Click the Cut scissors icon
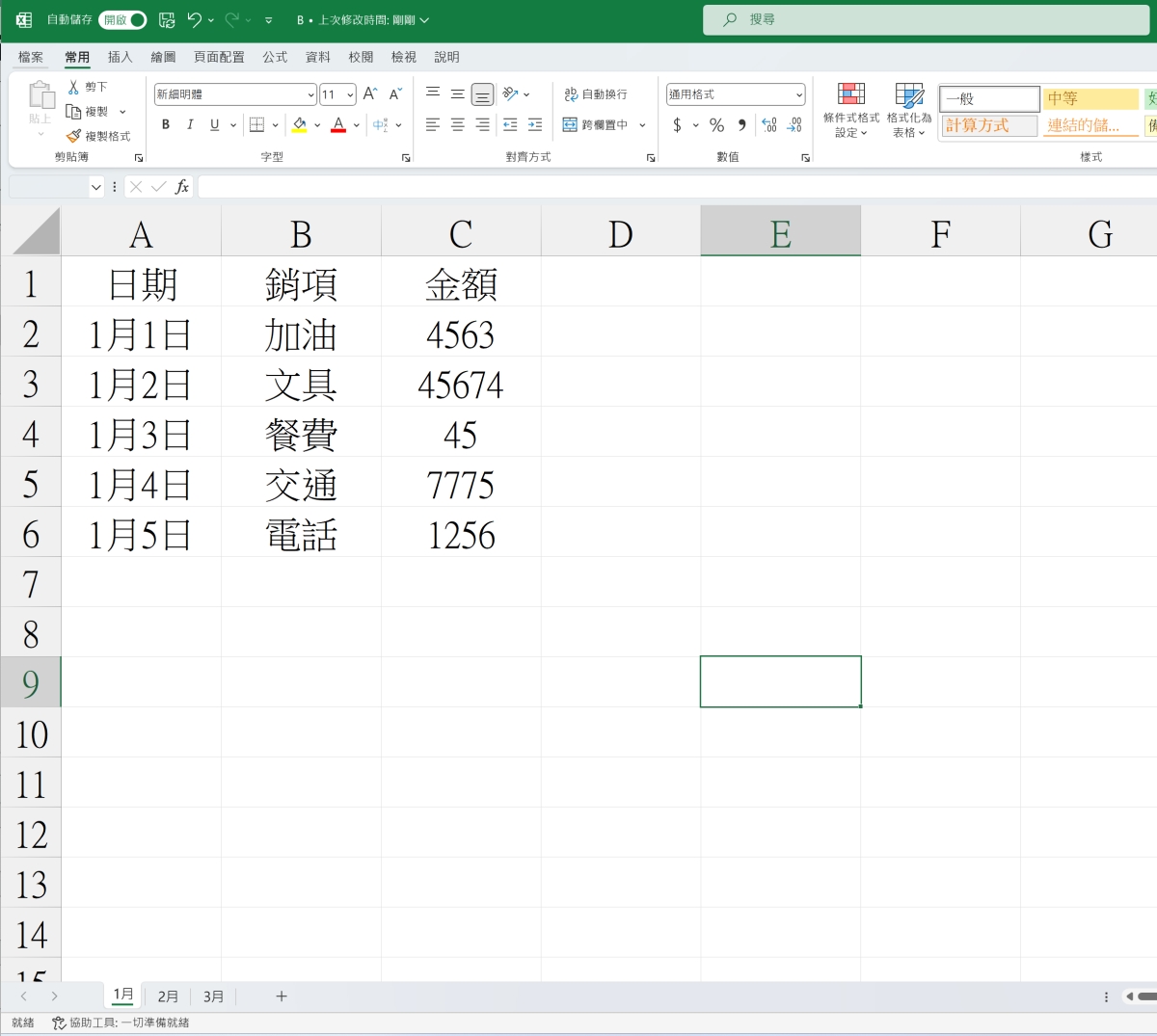This screenshot has width=1157, height=1036. pos(73,87)
